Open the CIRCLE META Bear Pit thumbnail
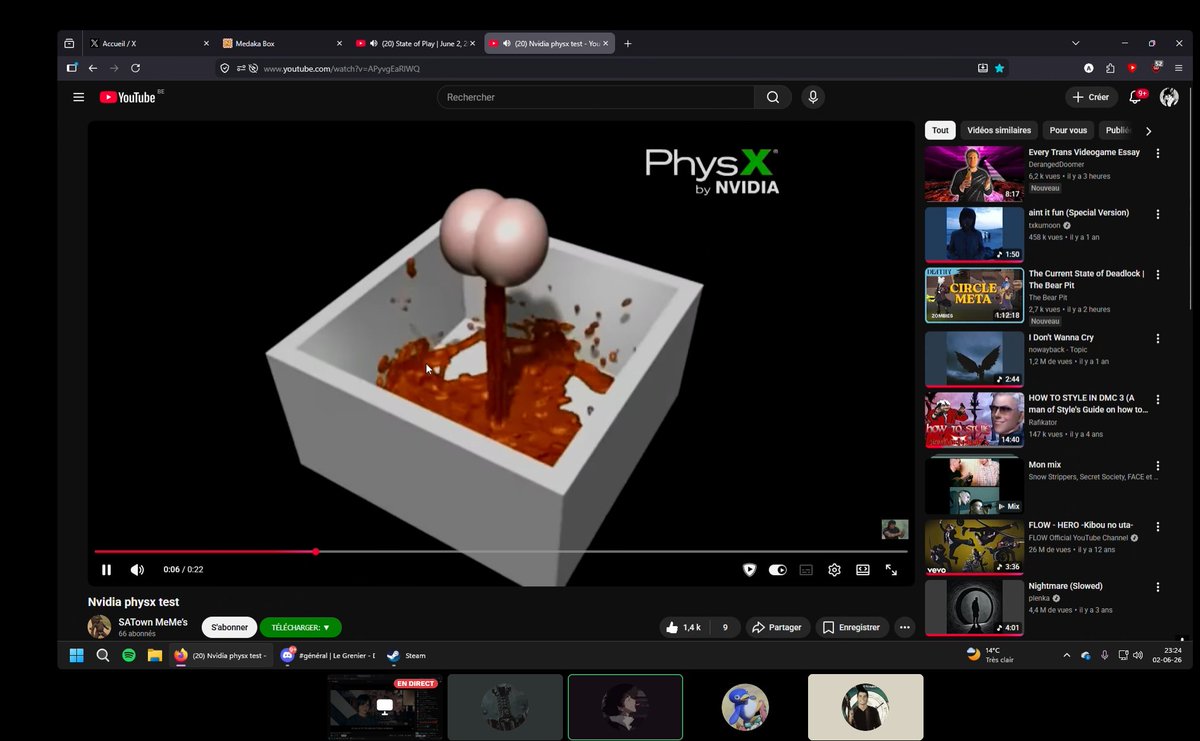1200x741 pixels. tap(974, 295)
